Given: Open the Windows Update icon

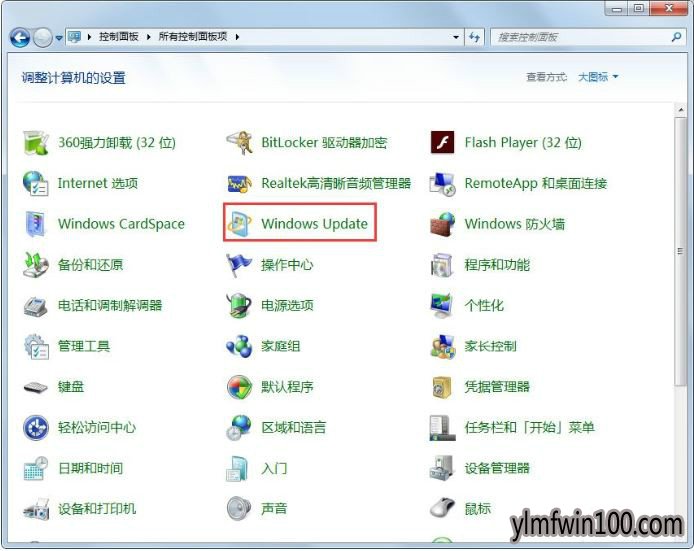Looking at the screenshot, I should point(239,224).
